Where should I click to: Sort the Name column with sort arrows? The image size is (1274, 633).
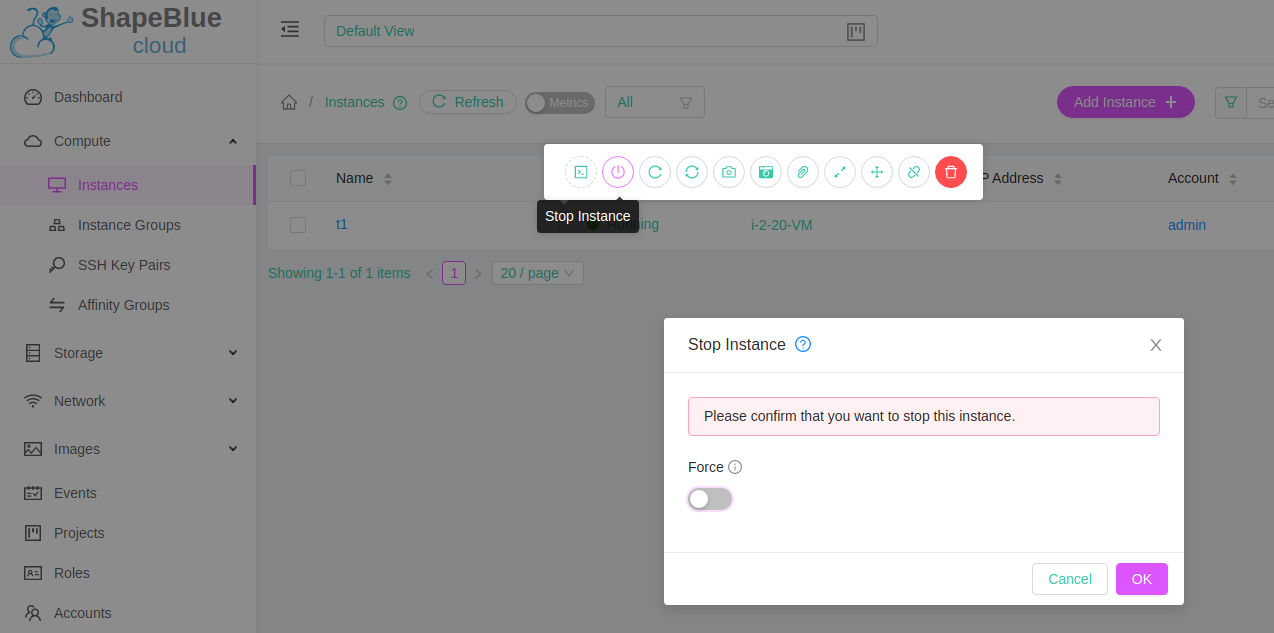point(388,179)
